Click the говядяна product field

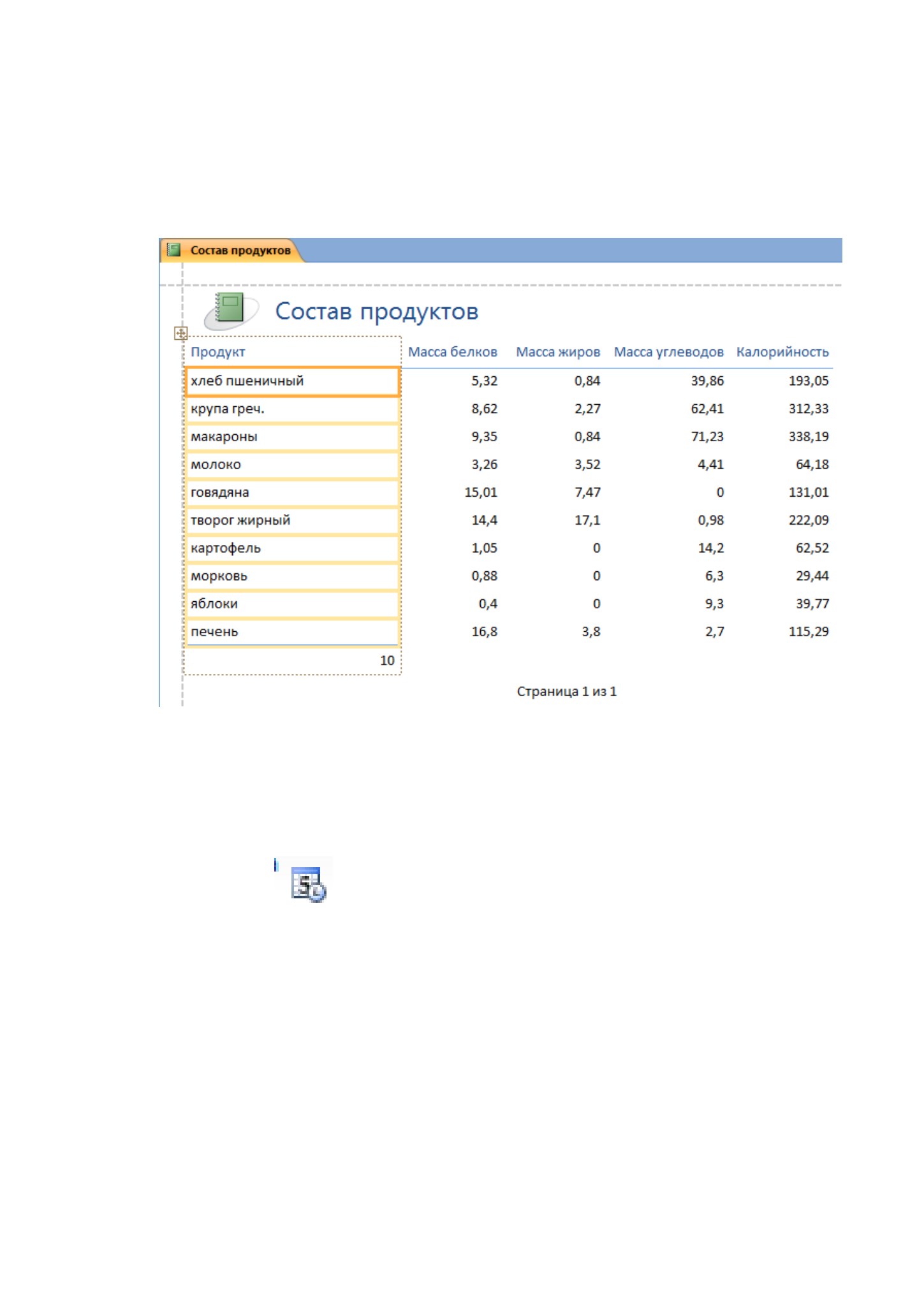(x=293, y=493)
